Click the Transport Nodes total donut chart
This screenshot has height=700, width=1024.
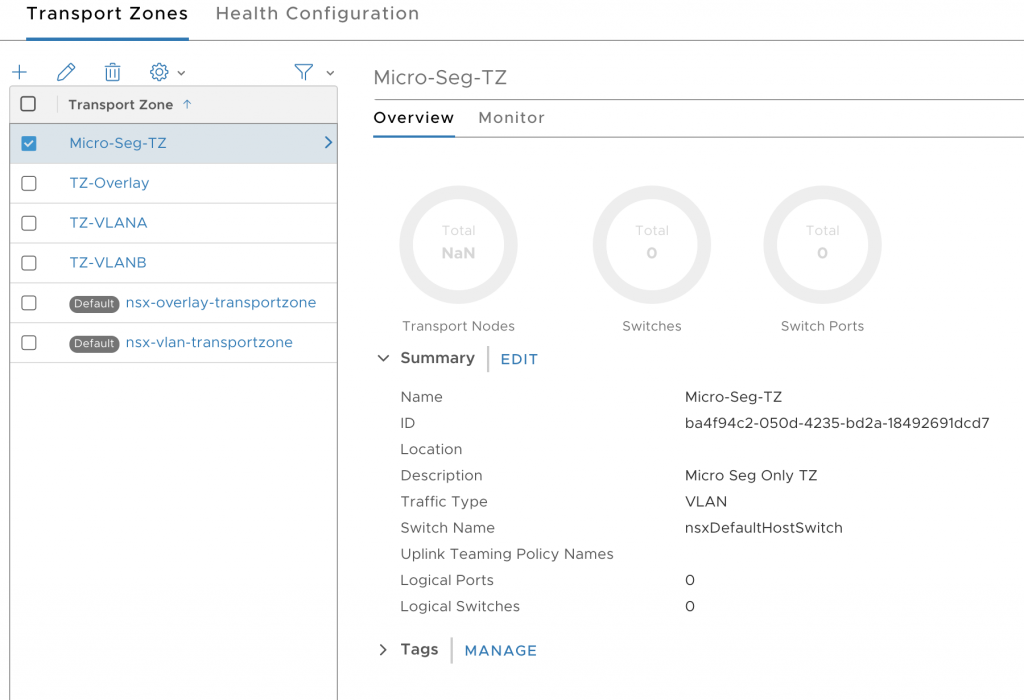pos(458,244)
